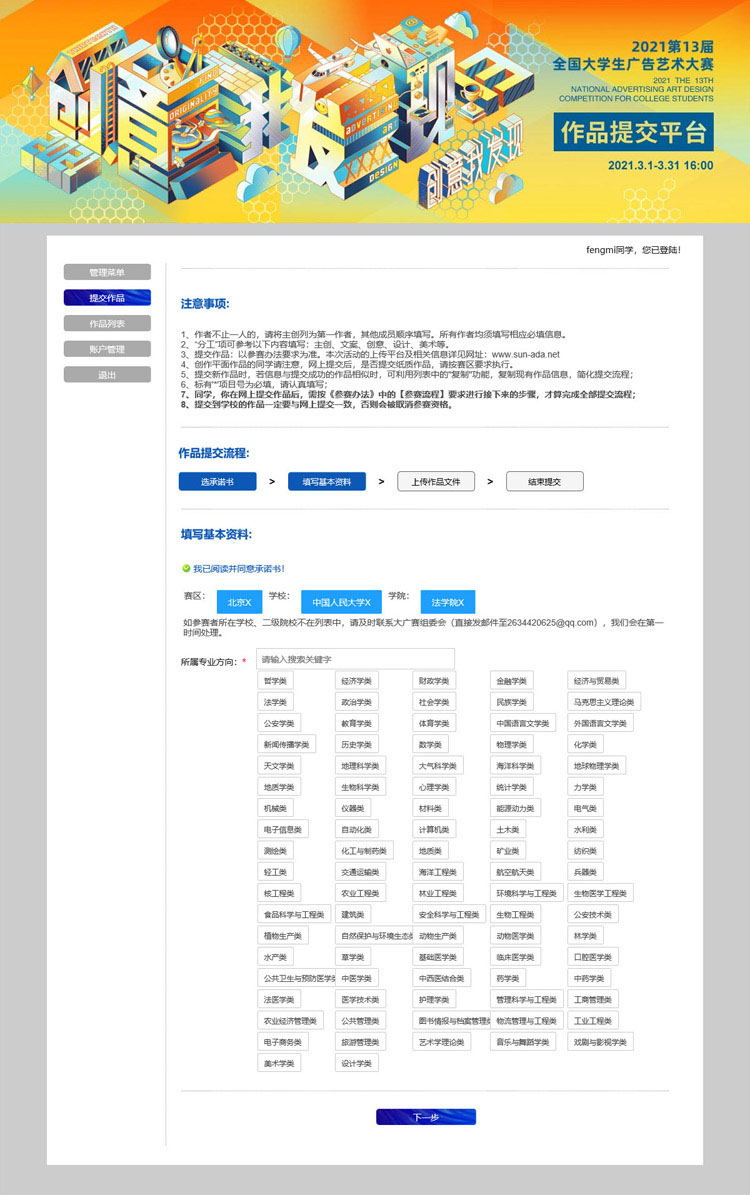Choose the 航空航天类 major tag
750x1195 pixels.
coord(516,873)
